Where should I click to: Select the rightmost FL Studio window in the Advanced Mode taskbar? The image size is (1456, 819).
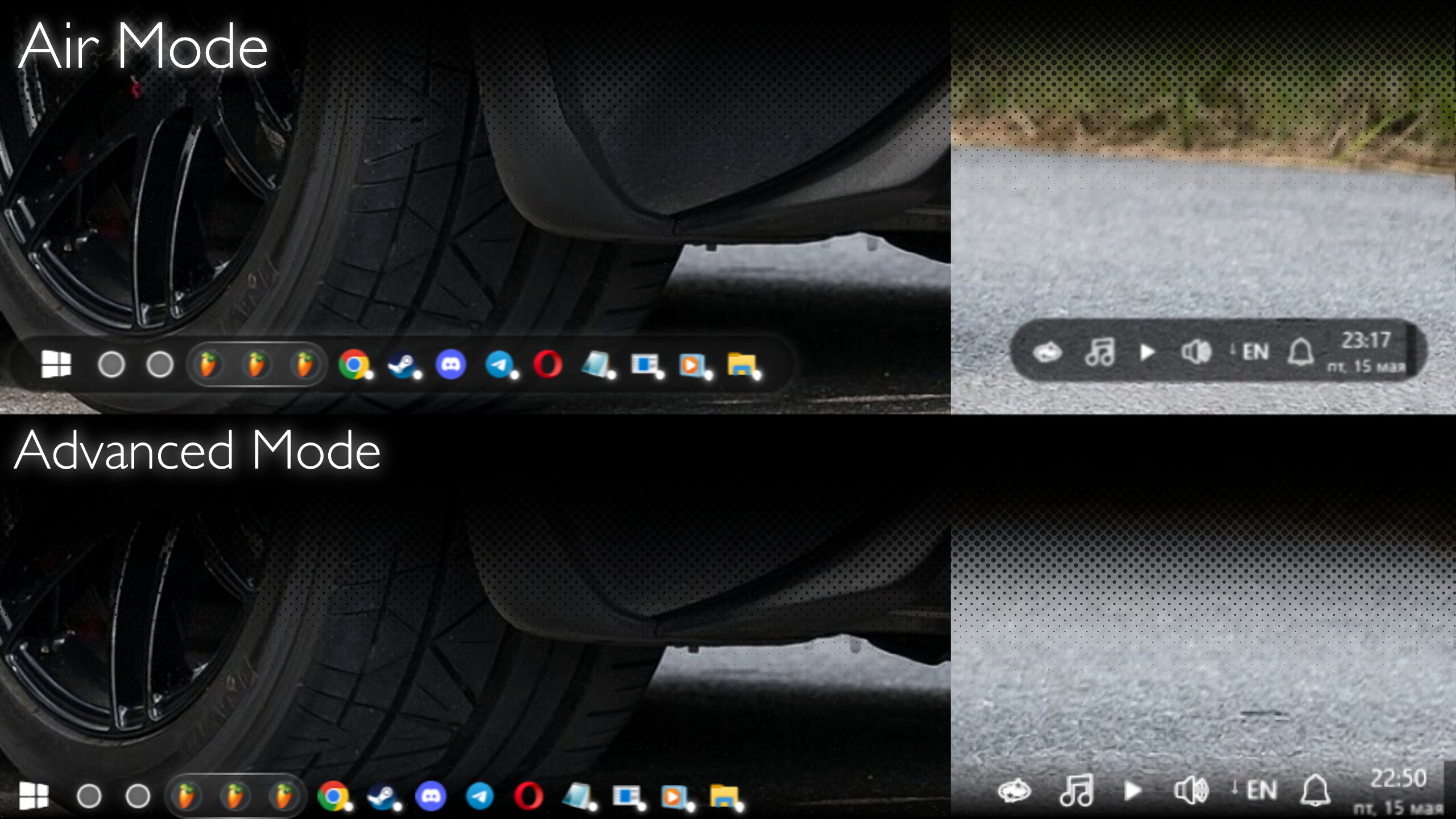tap(283, 796)
